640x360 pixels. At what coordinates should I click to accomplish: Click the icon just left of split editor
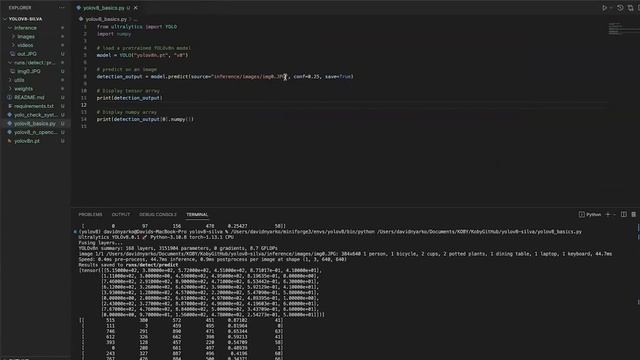(x=631, y=8)
